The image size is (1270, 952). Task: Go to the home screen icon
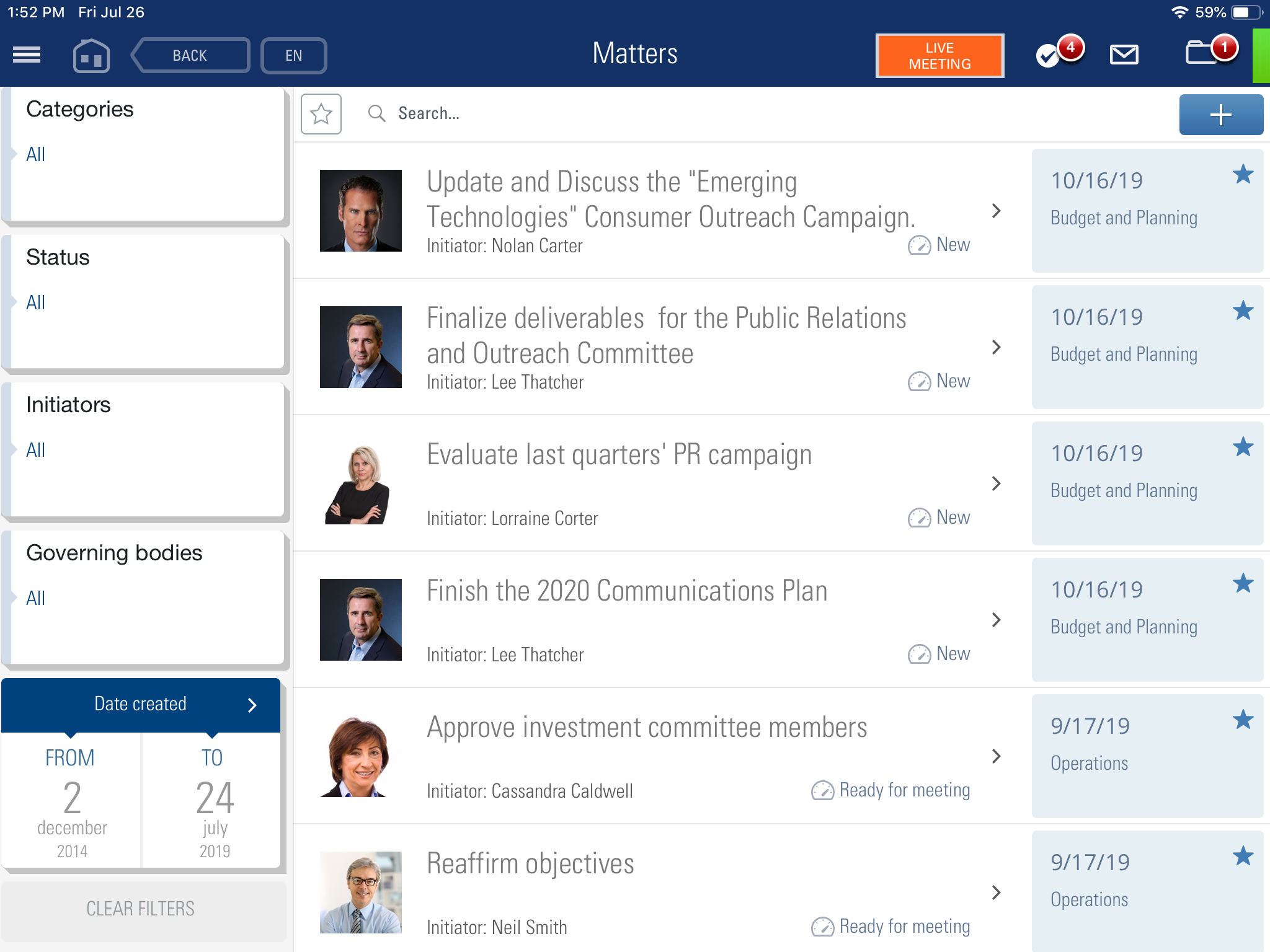91,56
